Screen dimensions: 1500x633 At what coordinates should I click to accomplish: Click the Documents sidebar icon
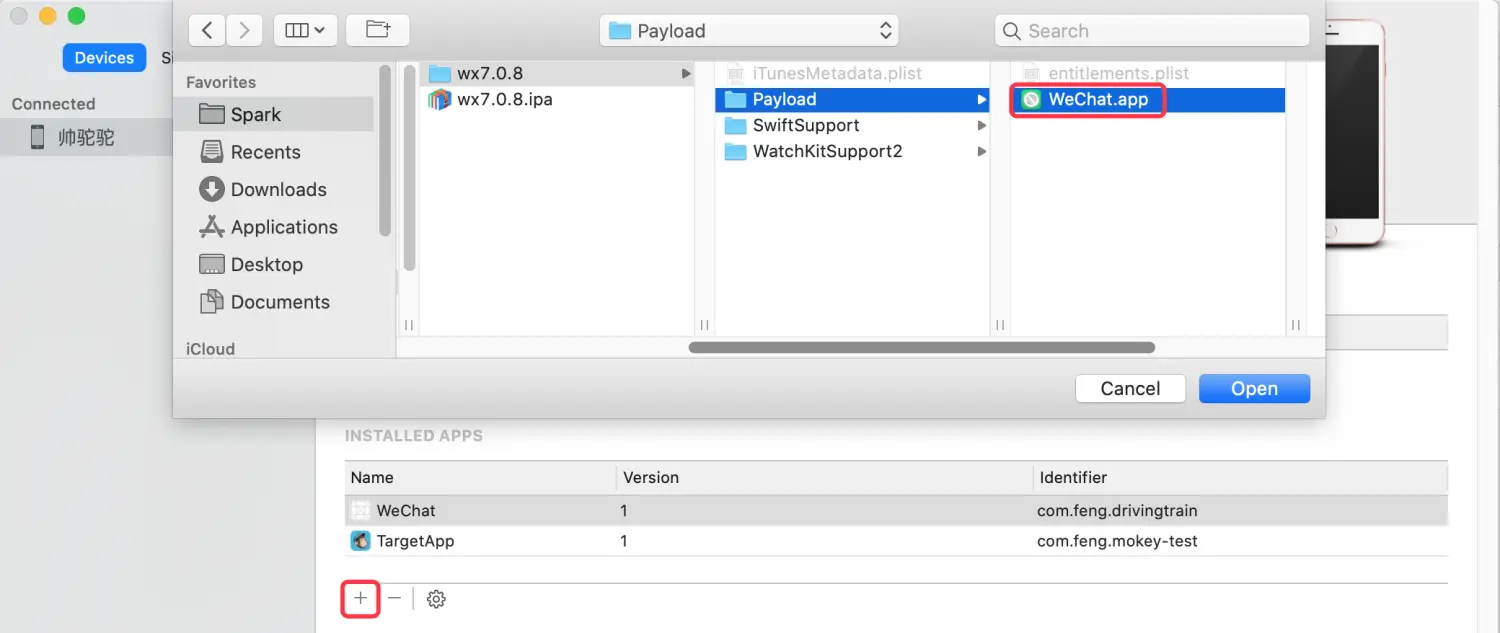211,302
